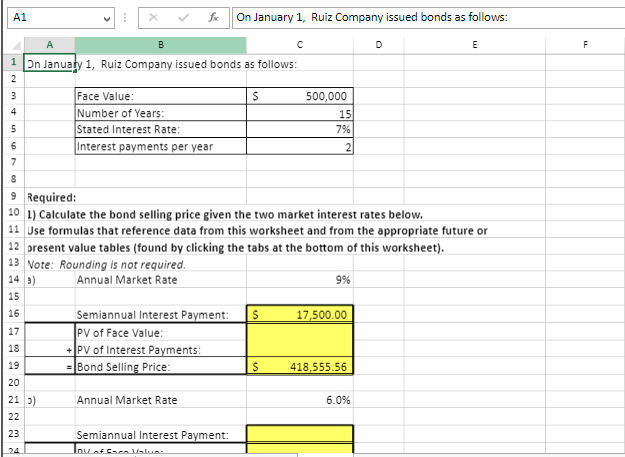The width and height of the screenshot is (625, 457).
Task: Click the Enter checkmark formula bar icon
Action: (183, 18)
